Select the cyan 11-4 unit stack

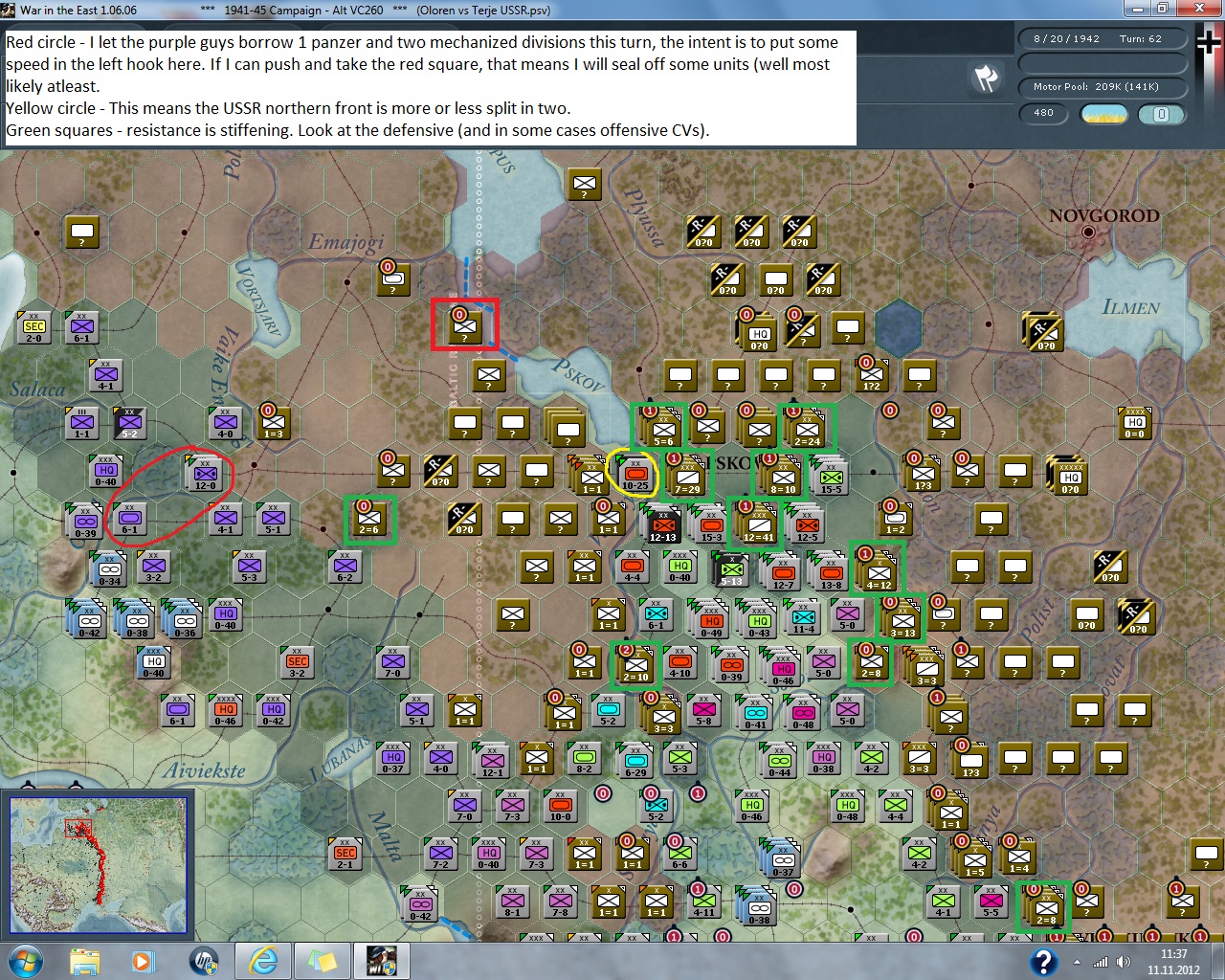point(804,617)
